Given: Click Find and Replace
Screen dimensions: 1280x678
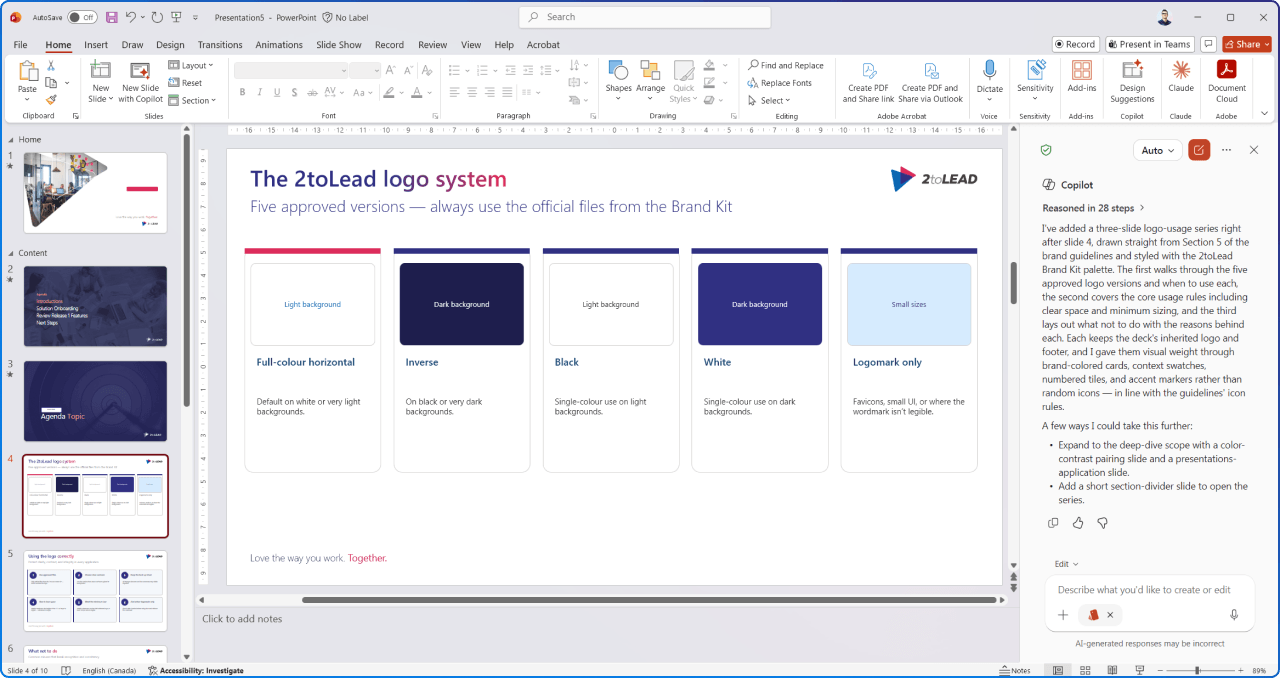Looking at the screenshot, I should click(x=785, y=65).
